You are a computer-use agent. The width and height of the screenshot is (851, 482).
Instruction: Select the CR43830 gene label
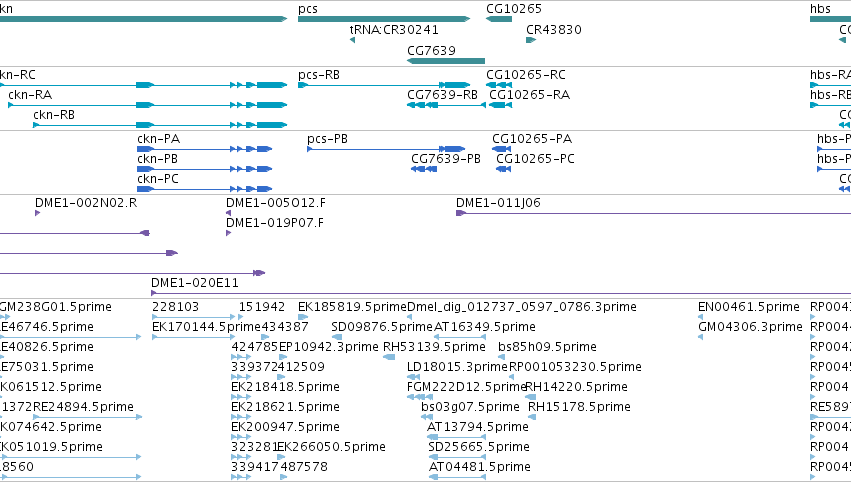(x=554, y=30)
